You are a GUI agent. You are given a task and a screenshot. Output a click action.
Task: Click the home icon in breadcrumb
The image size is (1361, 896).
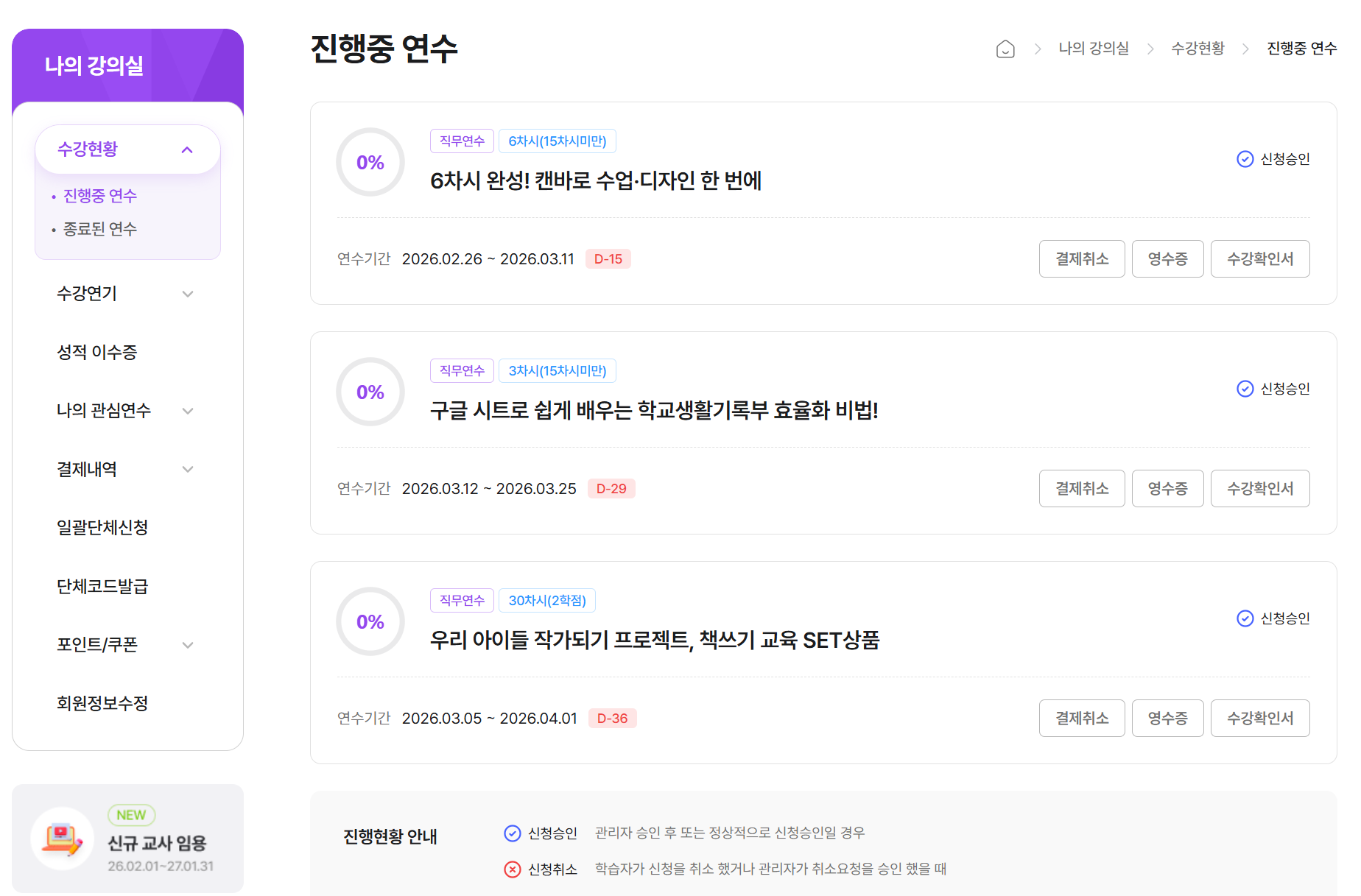(x=1005, y=49)
